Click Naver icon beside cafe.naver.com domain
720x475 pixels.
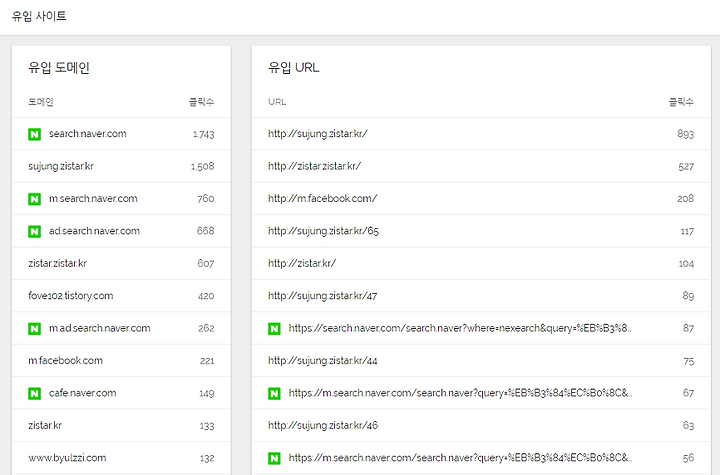tap(34, 393)
